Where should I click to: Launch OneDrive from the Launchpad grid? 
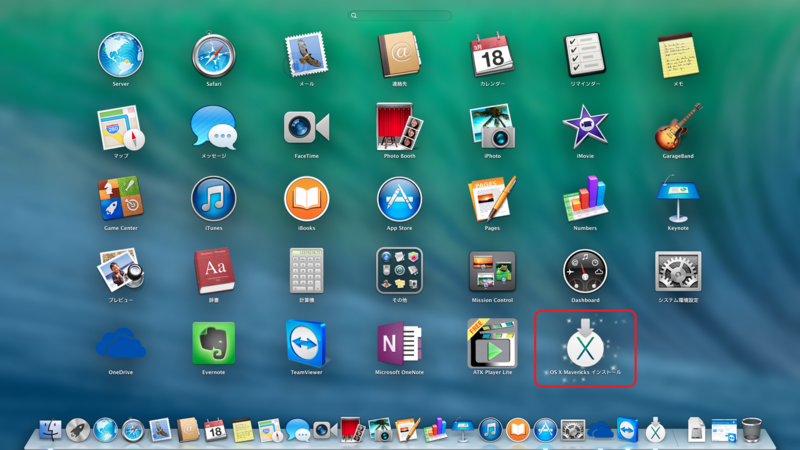121,343
